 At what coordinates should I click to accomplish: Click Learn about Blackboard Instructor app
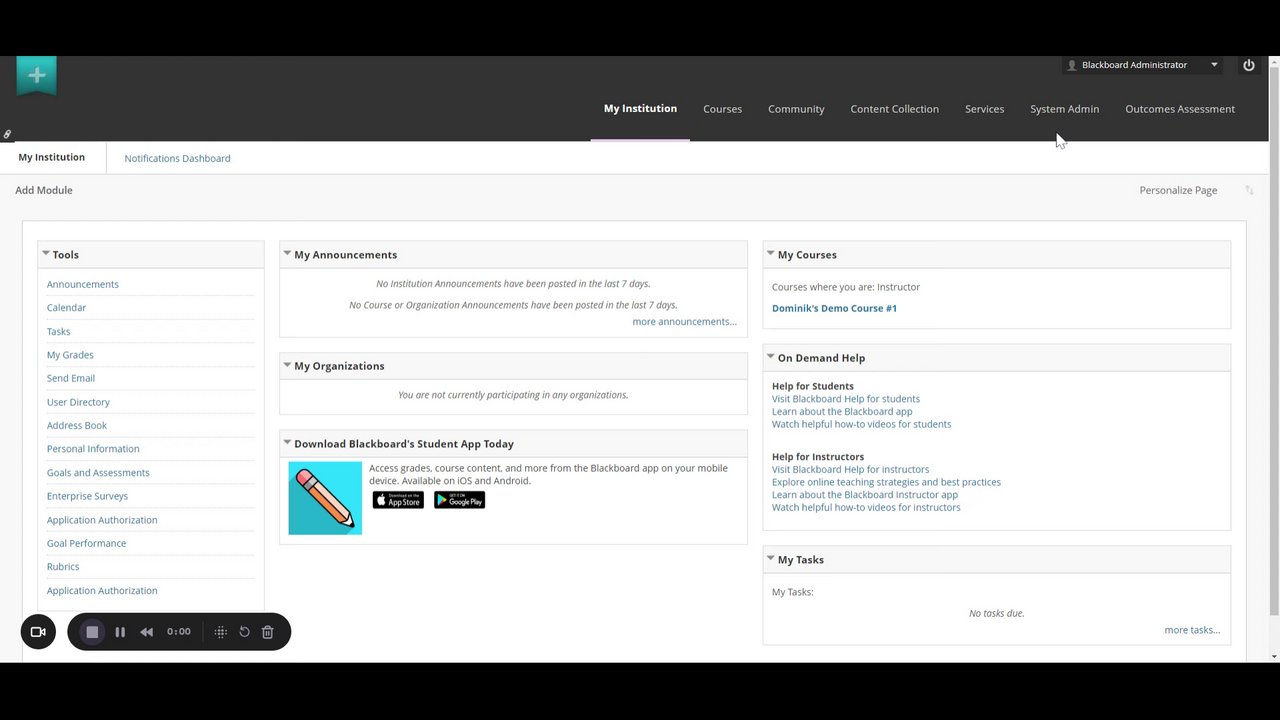865,495
